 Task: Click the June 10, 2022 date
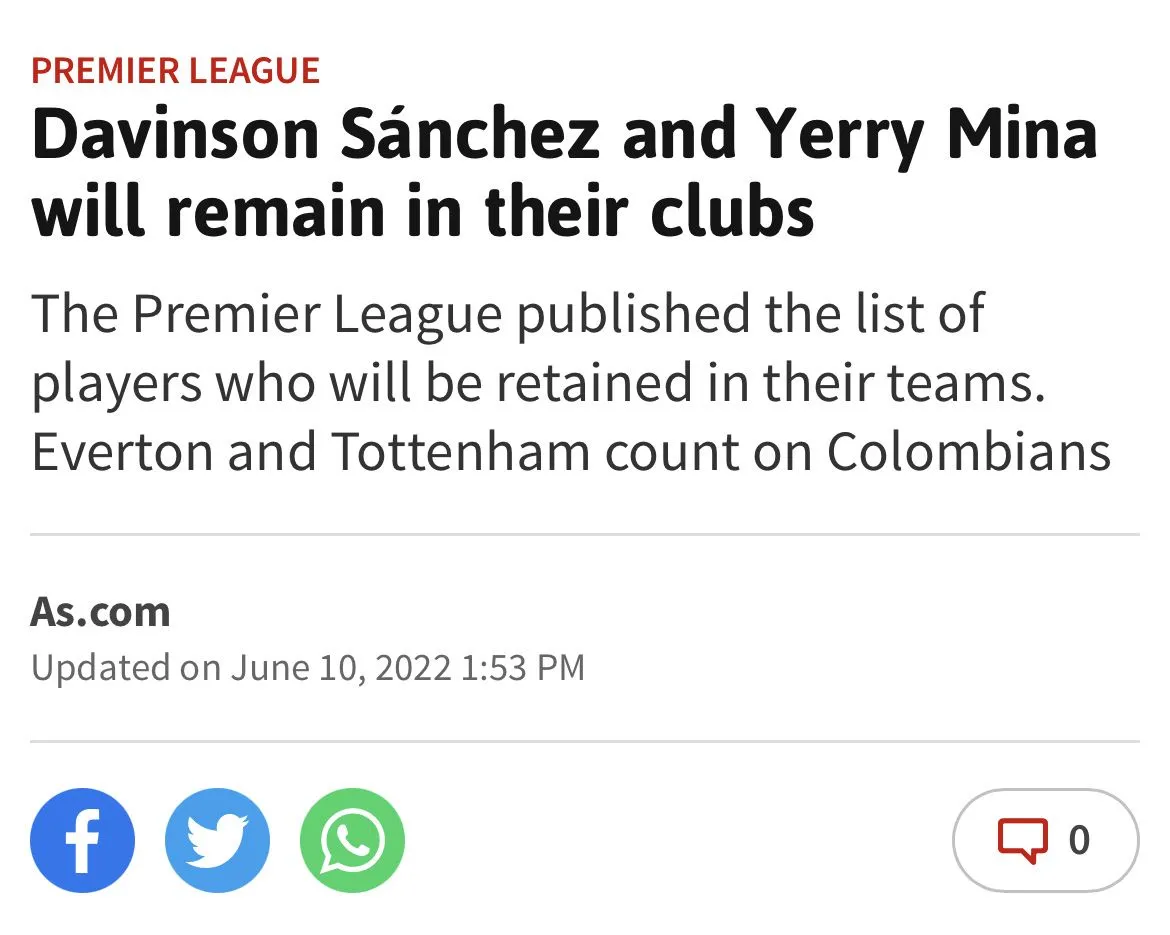coord(341,667)
